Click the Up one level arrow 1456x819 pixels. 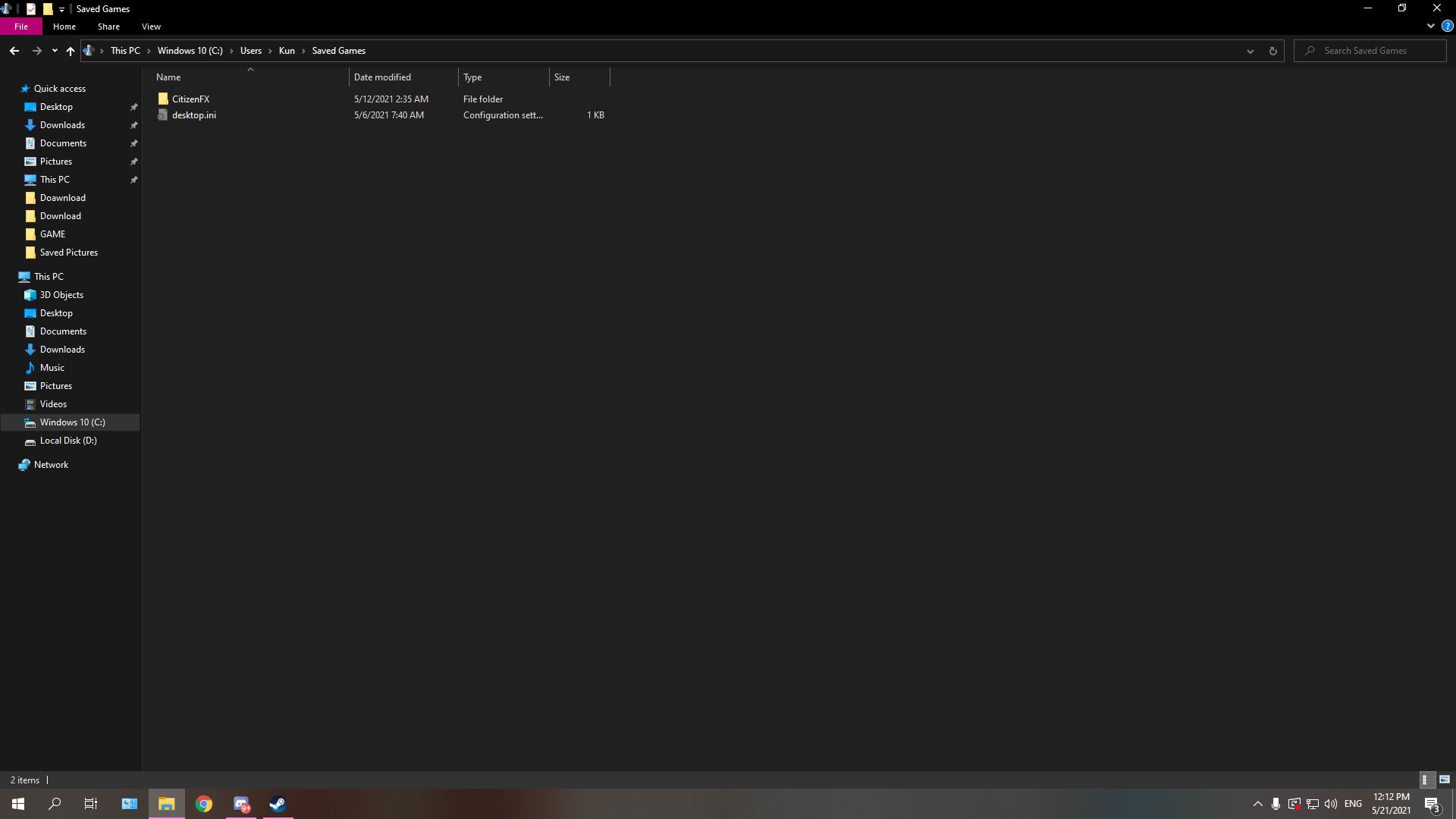[70, 51]
